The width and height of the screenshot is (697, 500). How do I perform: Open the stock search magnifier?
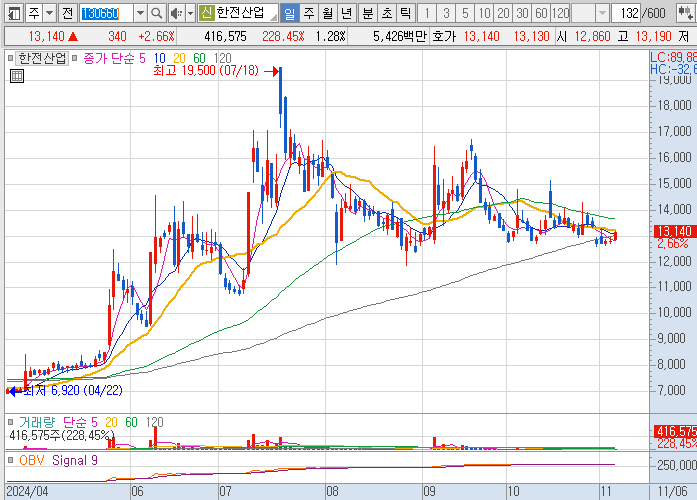(156, 13)
